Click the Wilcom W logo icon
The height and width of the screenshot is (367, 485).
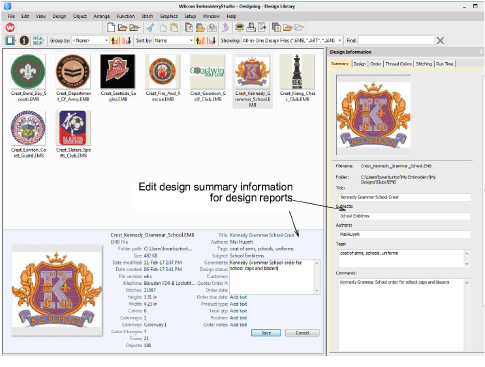coord(10,27)
